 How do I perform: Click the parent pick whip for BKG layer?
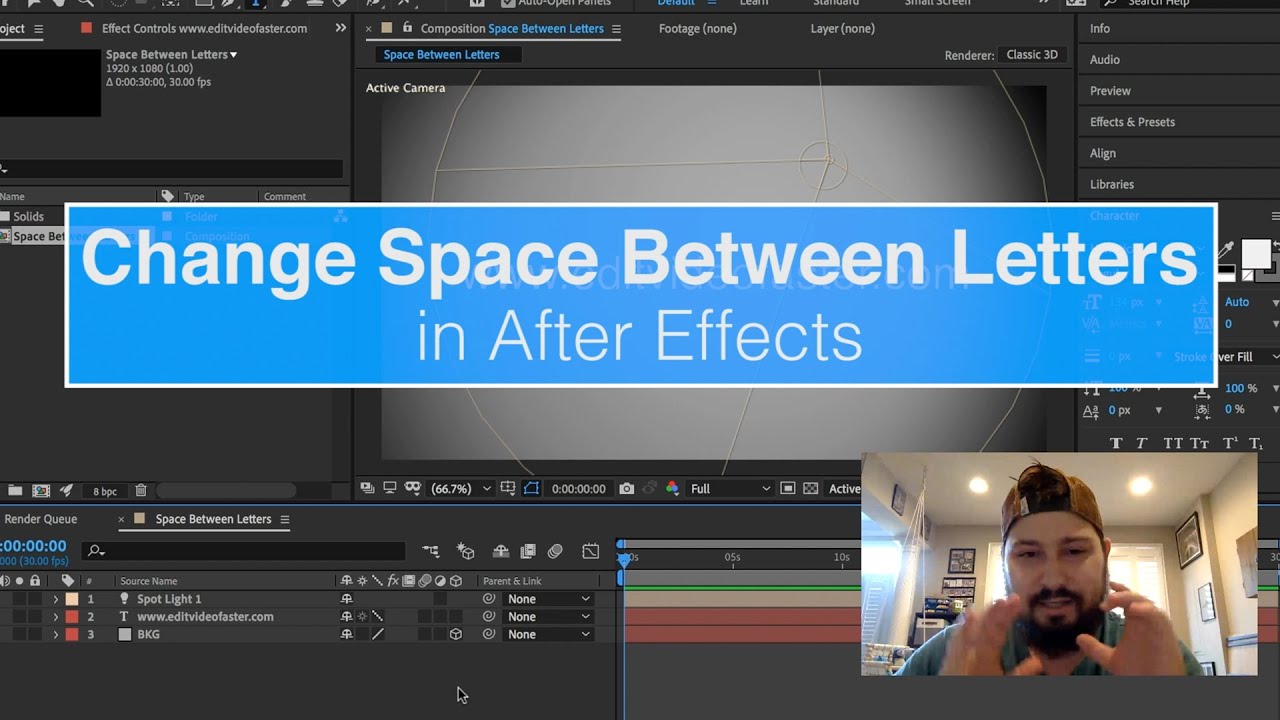coord(489,634)
